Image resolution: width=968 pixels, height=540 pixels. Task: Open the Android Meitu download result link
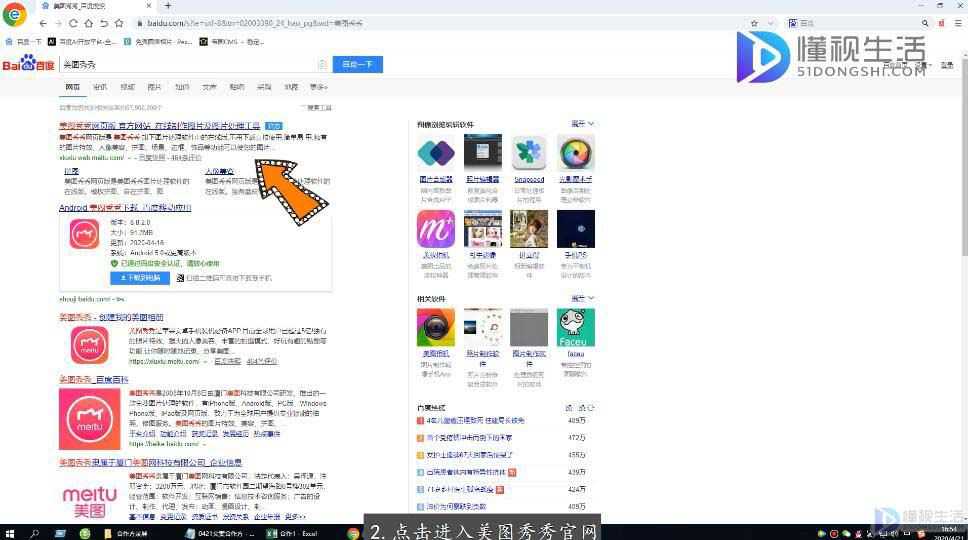125,208
